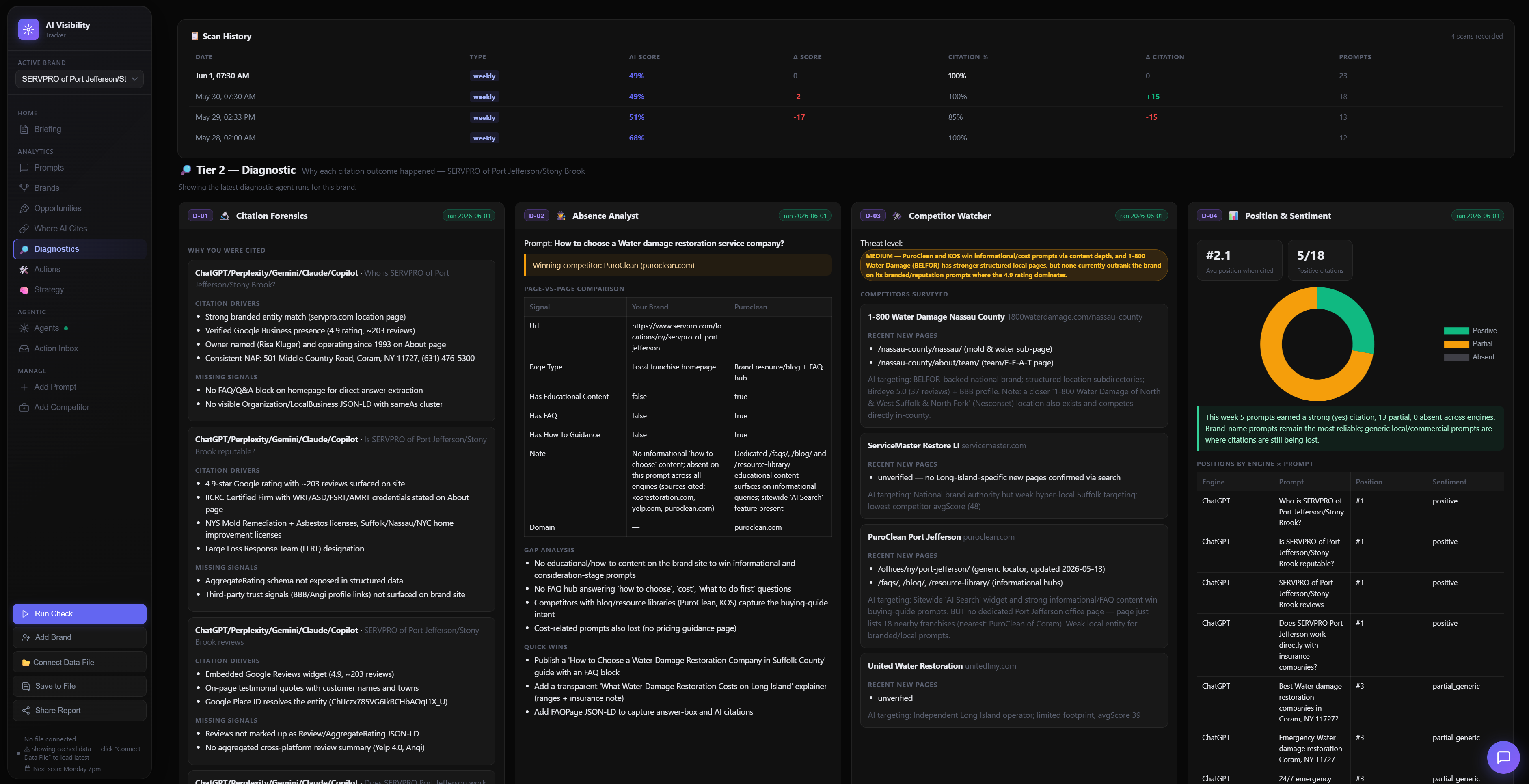
Task: Click the Briefing document icon
Action: click(24, 130)
